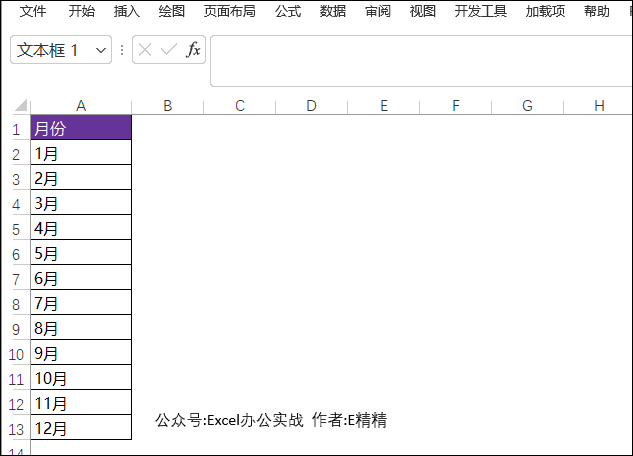633x456 pixels.
Task: Click the name box showing 文本框 1
Action: (50, 50)
